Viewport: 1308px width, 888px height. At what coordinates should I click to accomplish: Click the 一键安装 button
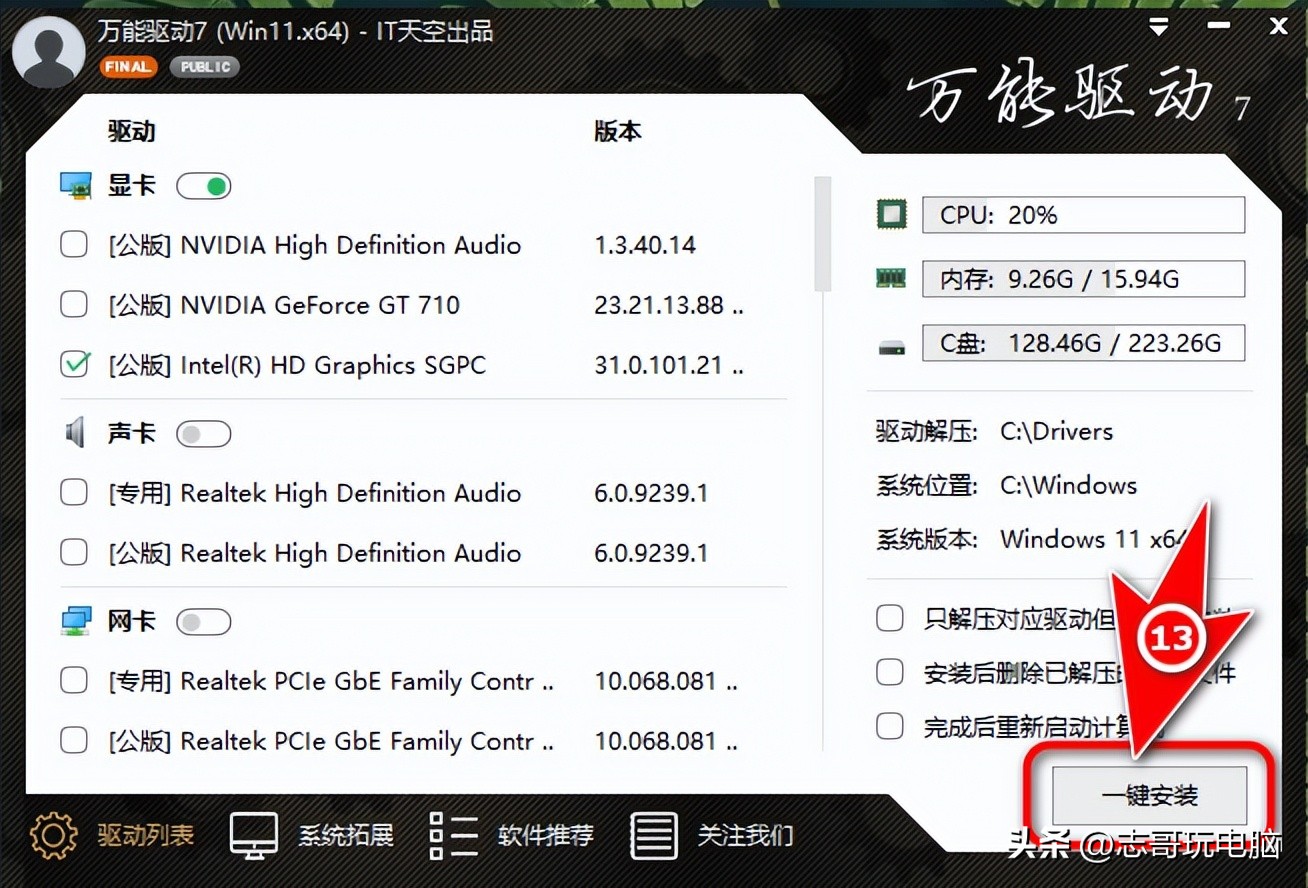click(1150, 796)
